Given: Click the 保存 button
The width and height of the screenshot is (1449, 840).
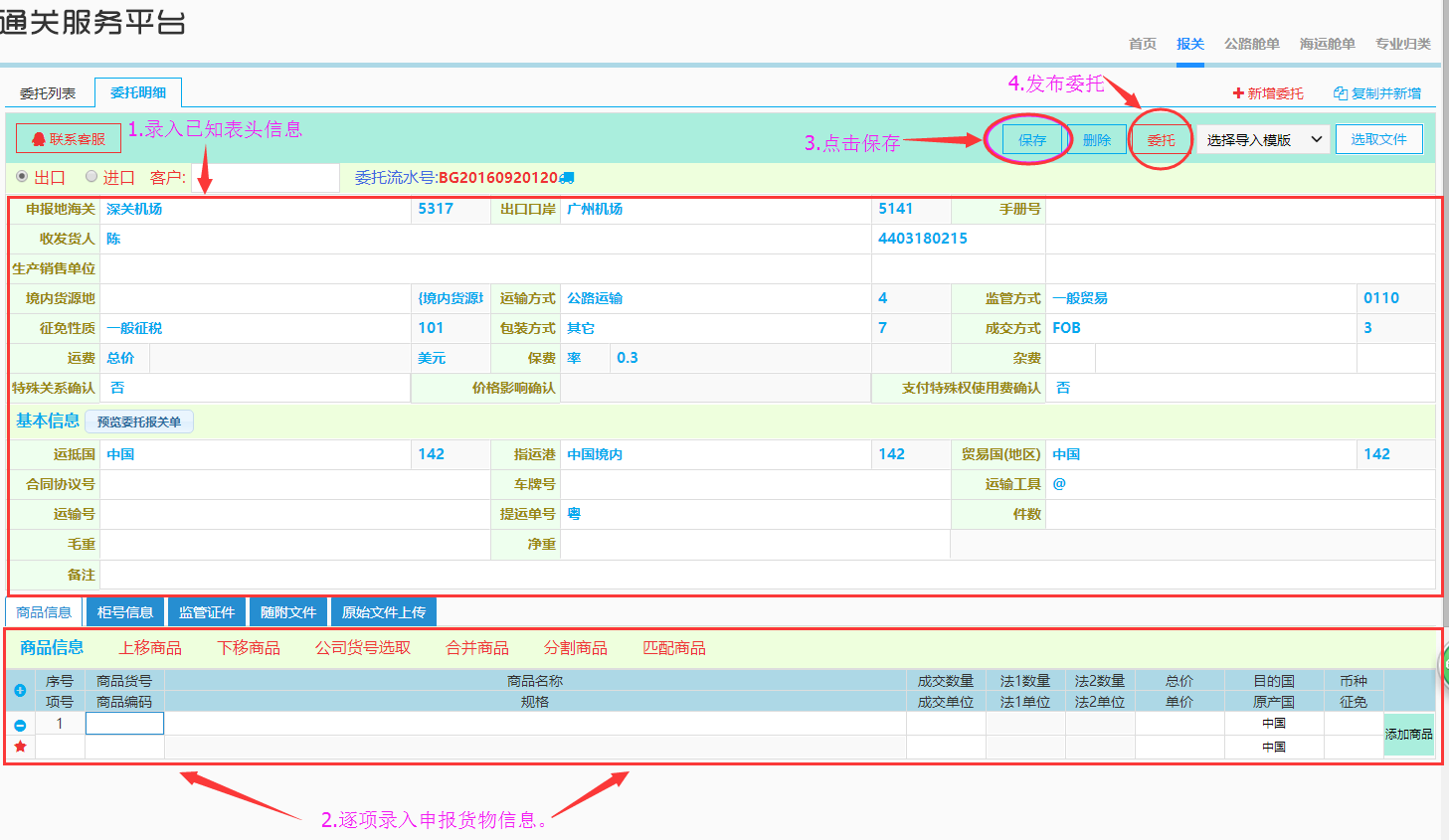Looking at the screenshot, I should point(1031,140).
